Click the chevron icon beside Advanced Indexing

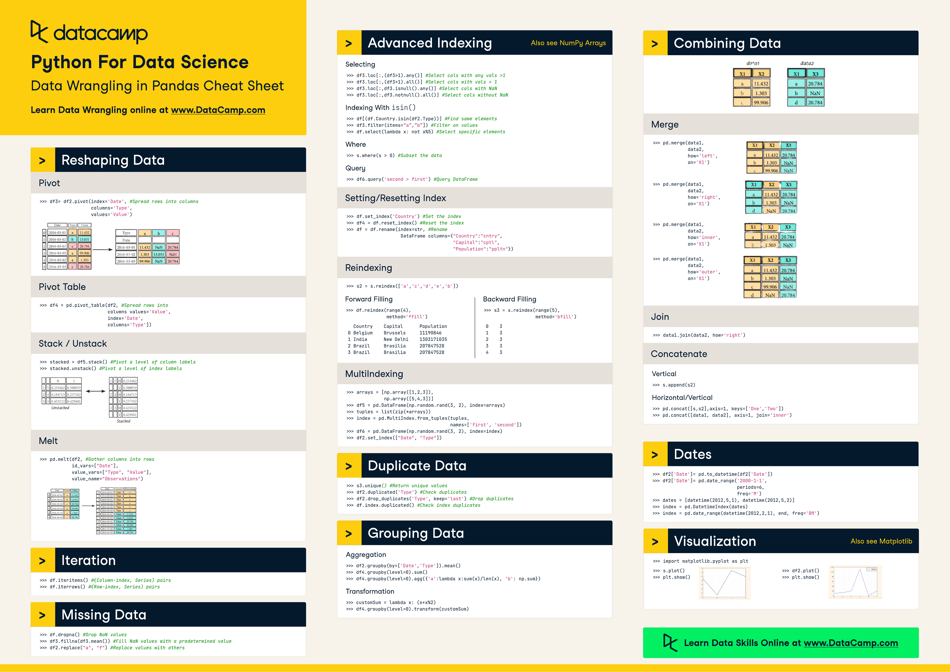(x=349, y=43)
